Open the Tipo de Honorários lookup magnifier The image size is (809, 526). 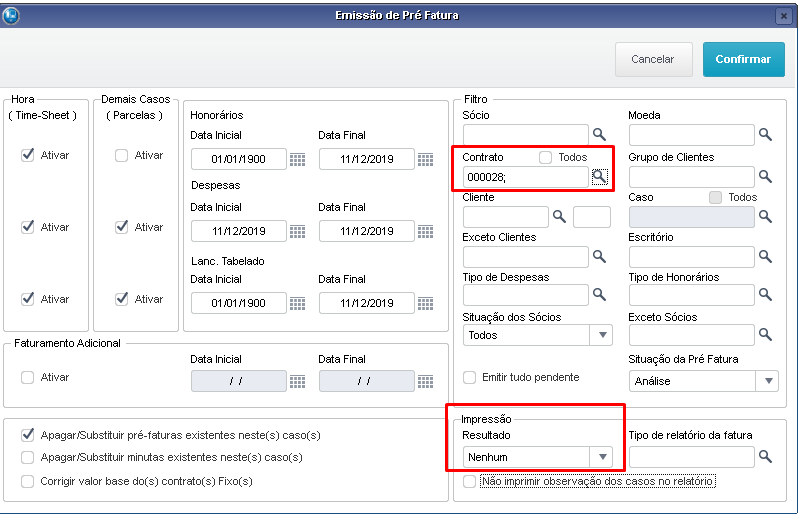765,295
